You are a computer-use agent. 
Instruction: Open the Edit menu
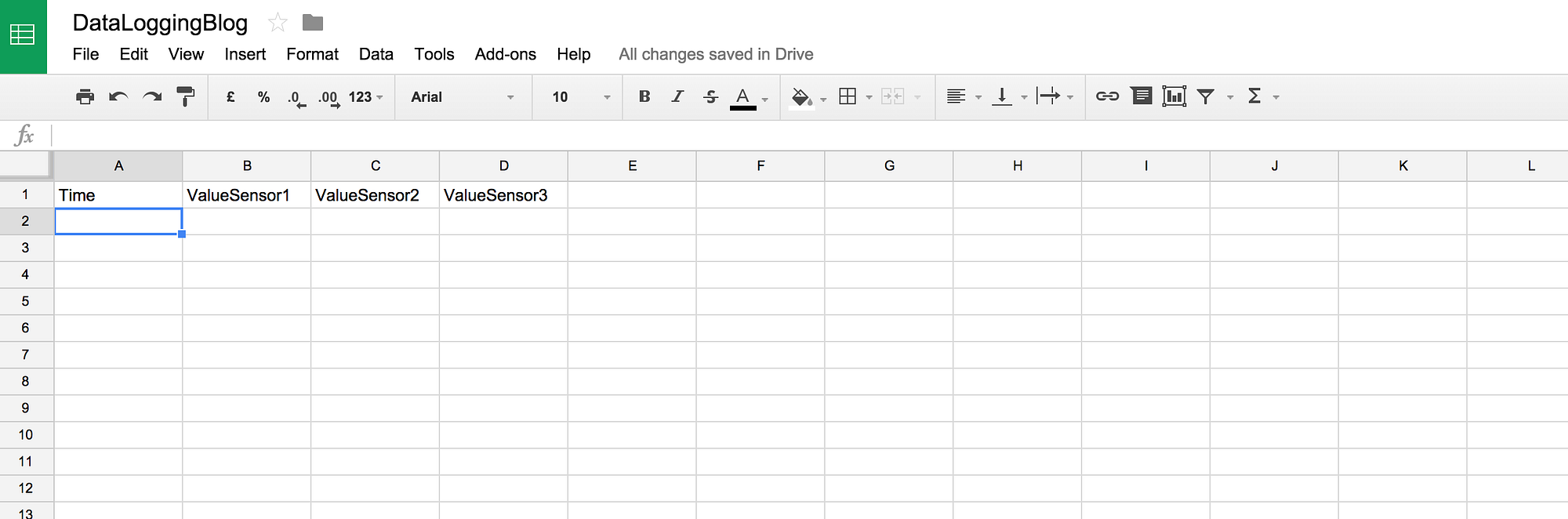[x=134, y=54]
